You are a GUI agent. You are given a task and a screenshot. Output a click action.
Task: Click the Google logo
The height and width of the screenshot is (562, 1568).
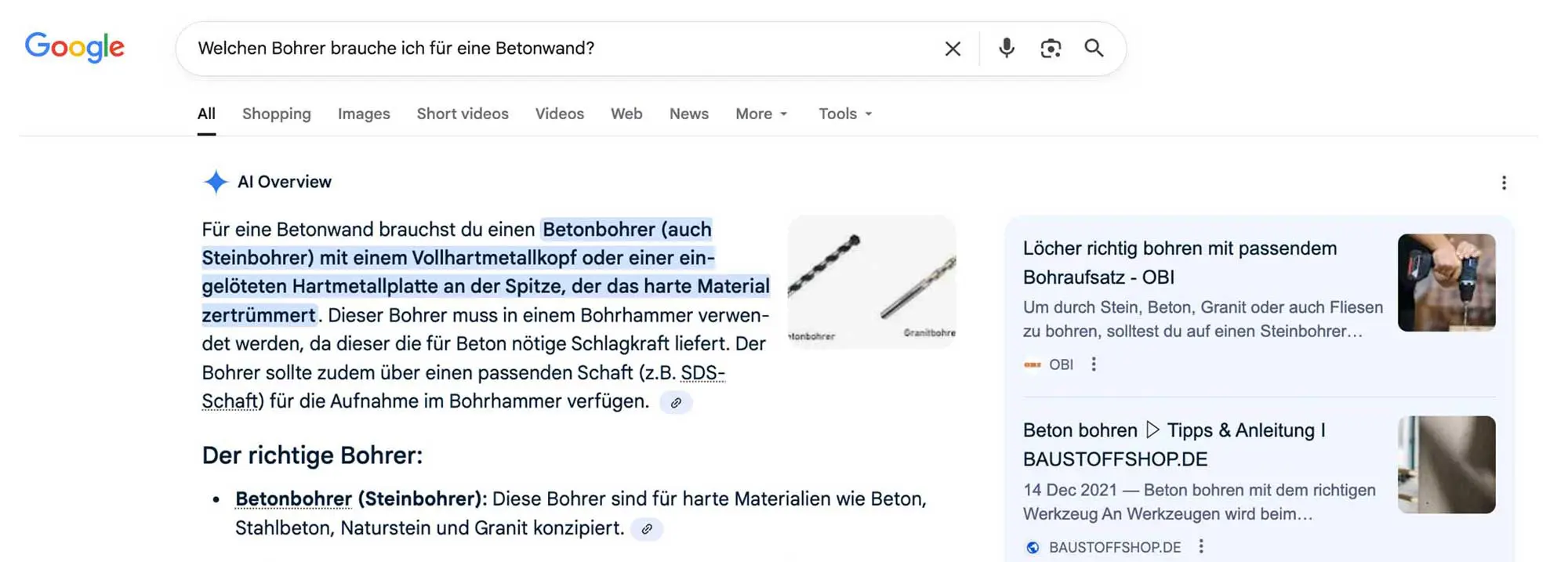[74, 47]
